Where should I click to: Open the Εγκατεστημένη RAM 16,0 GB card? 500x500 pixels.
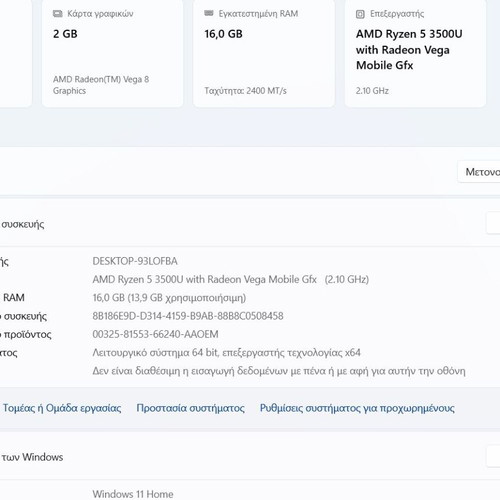coord(264,53)
